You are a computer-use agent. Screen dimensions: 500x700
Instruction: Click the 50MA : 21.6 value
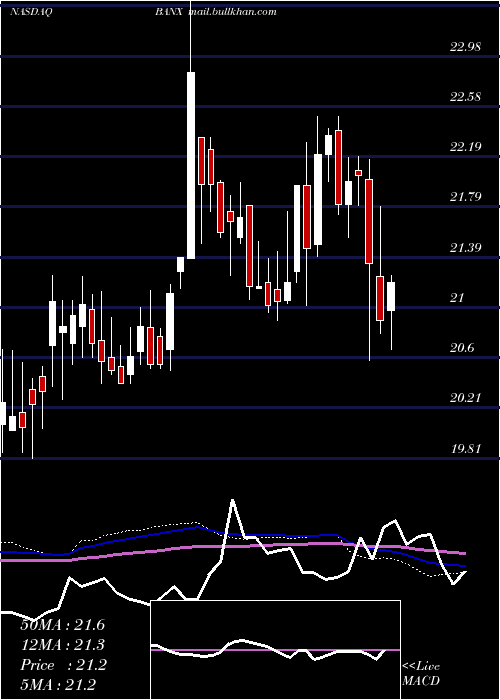pyautogui.click(x=62, y=625)
